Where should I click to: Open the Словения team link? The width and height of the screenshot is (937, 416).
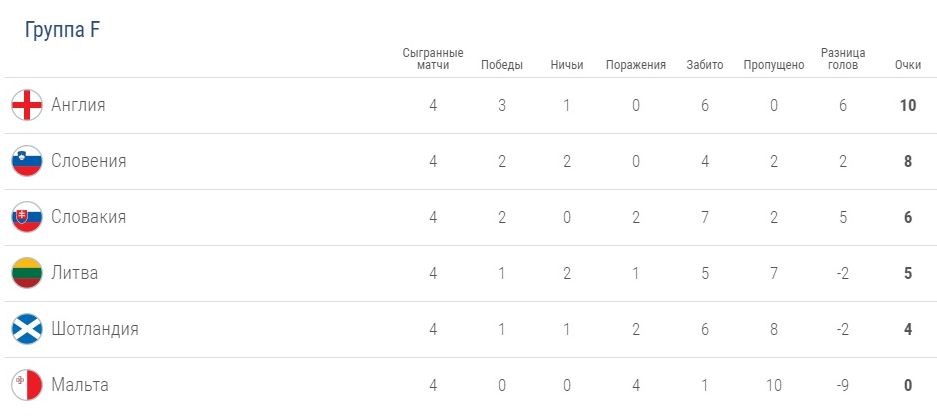88,161
